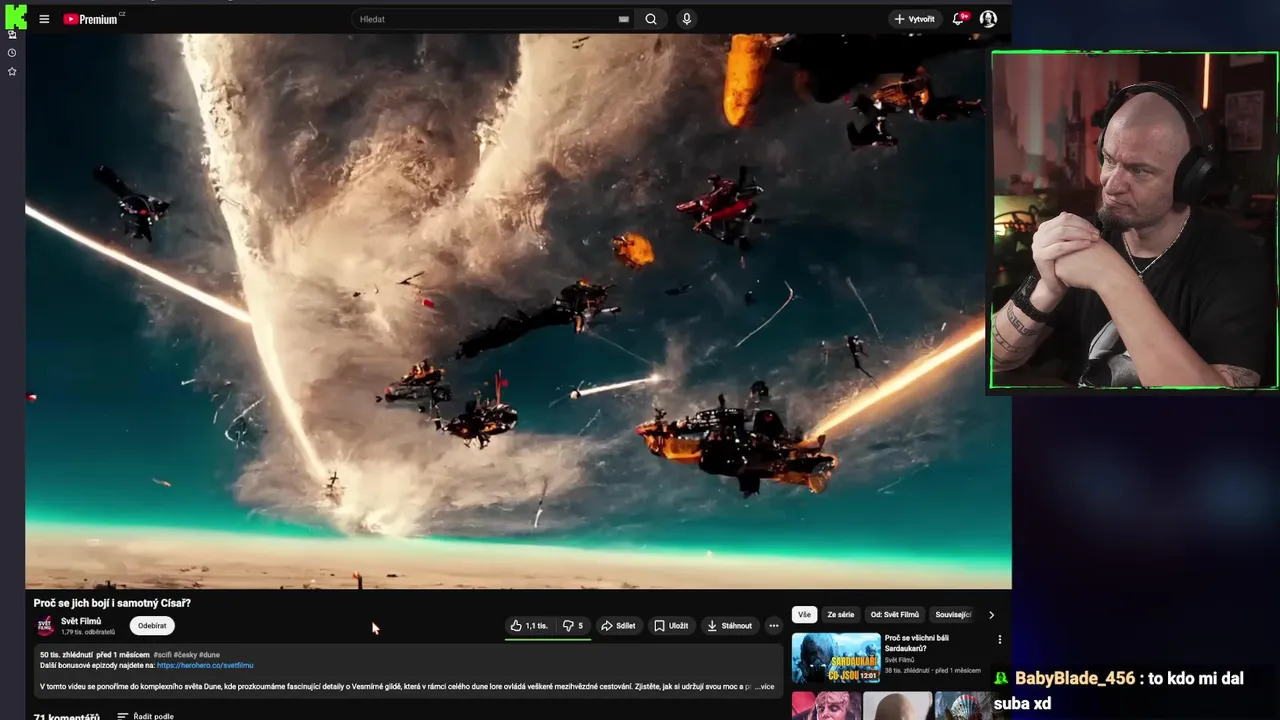Like the video (1,1 tis.)
Image resolution: width=1280 pixels, height=720 pixels.
pos(529,626)
